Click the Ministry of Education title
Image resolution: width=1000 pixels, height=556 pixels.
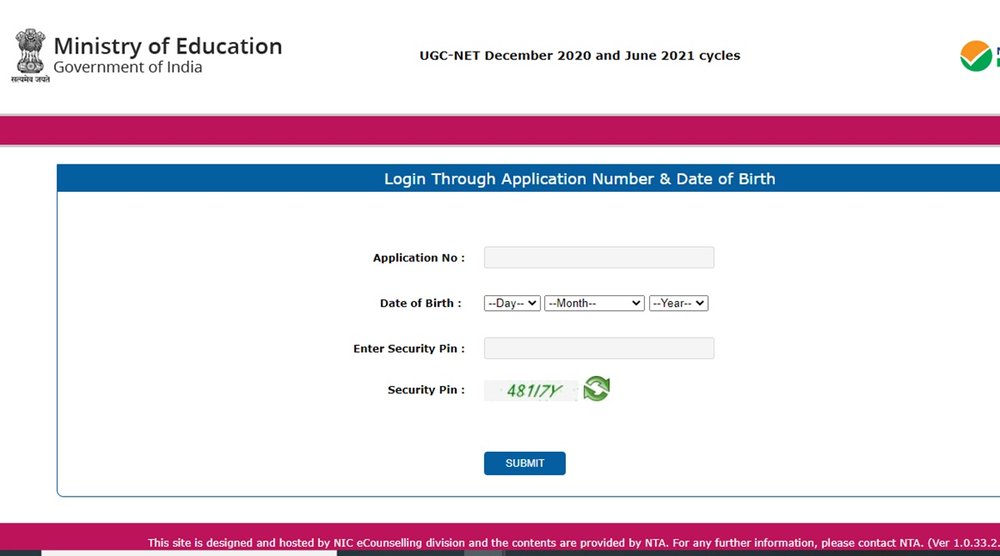coord(168,46)
